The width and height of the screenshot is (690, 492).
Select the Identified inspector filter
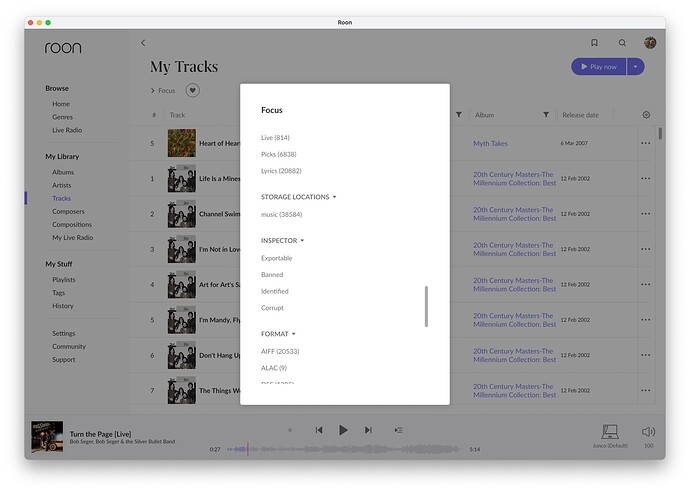click(x=275, y=291)
